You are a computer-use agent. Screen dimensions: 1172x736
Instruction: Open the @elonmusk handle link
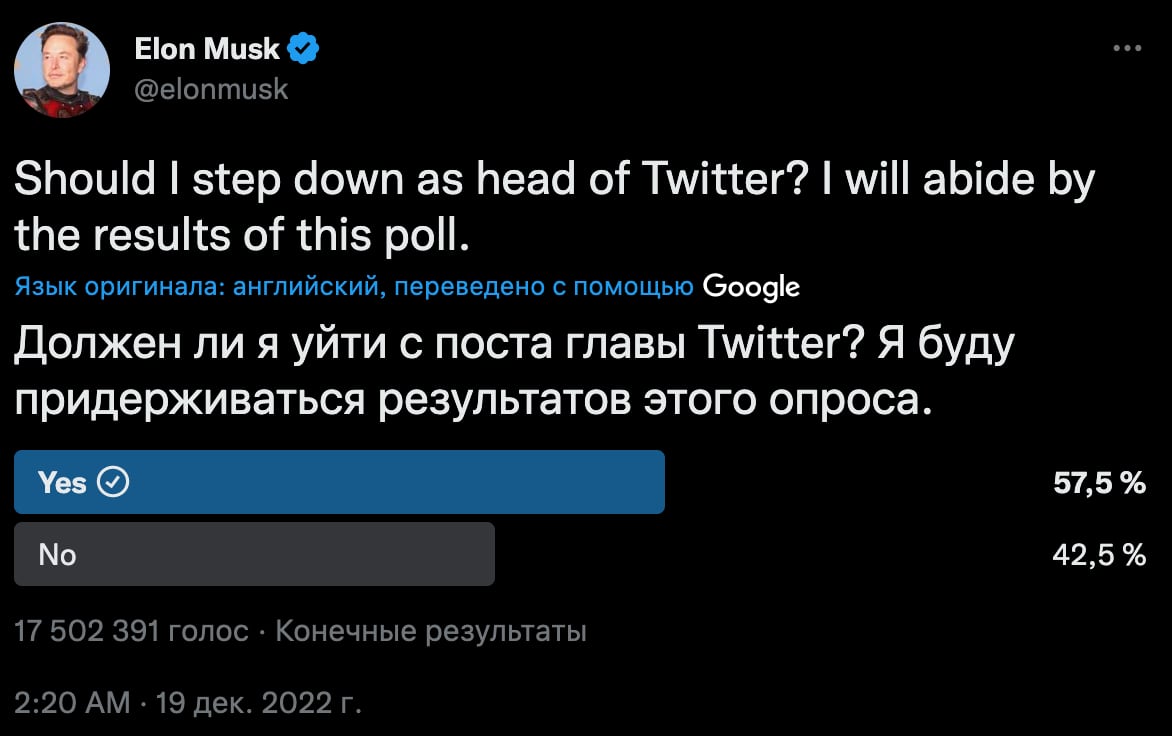[211, 90]
